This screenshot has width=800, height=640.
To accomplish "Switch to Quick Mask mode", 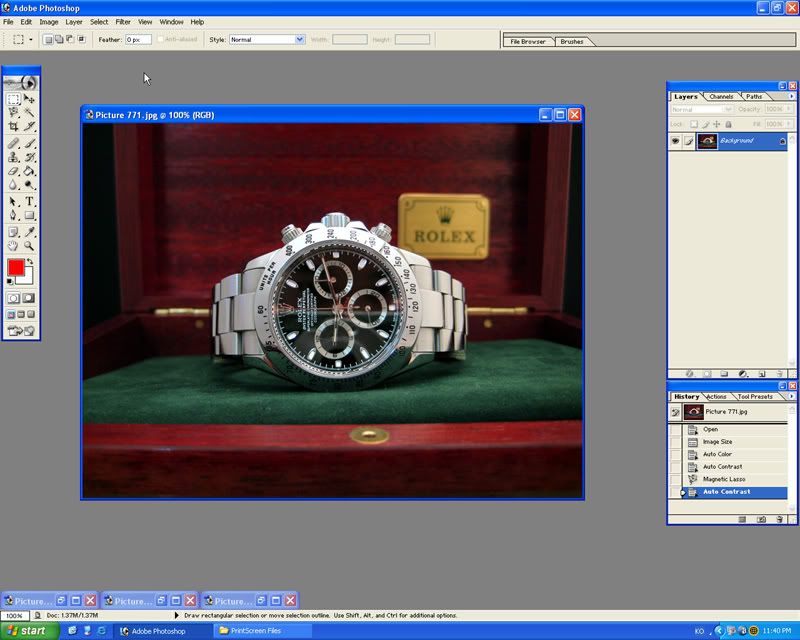I will 29,298.
